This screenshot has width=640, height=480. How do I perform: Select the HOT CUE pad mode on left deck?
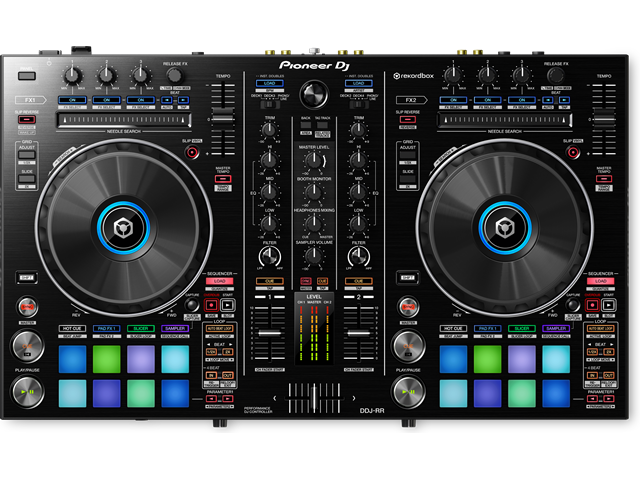click(x=72, y=328)
